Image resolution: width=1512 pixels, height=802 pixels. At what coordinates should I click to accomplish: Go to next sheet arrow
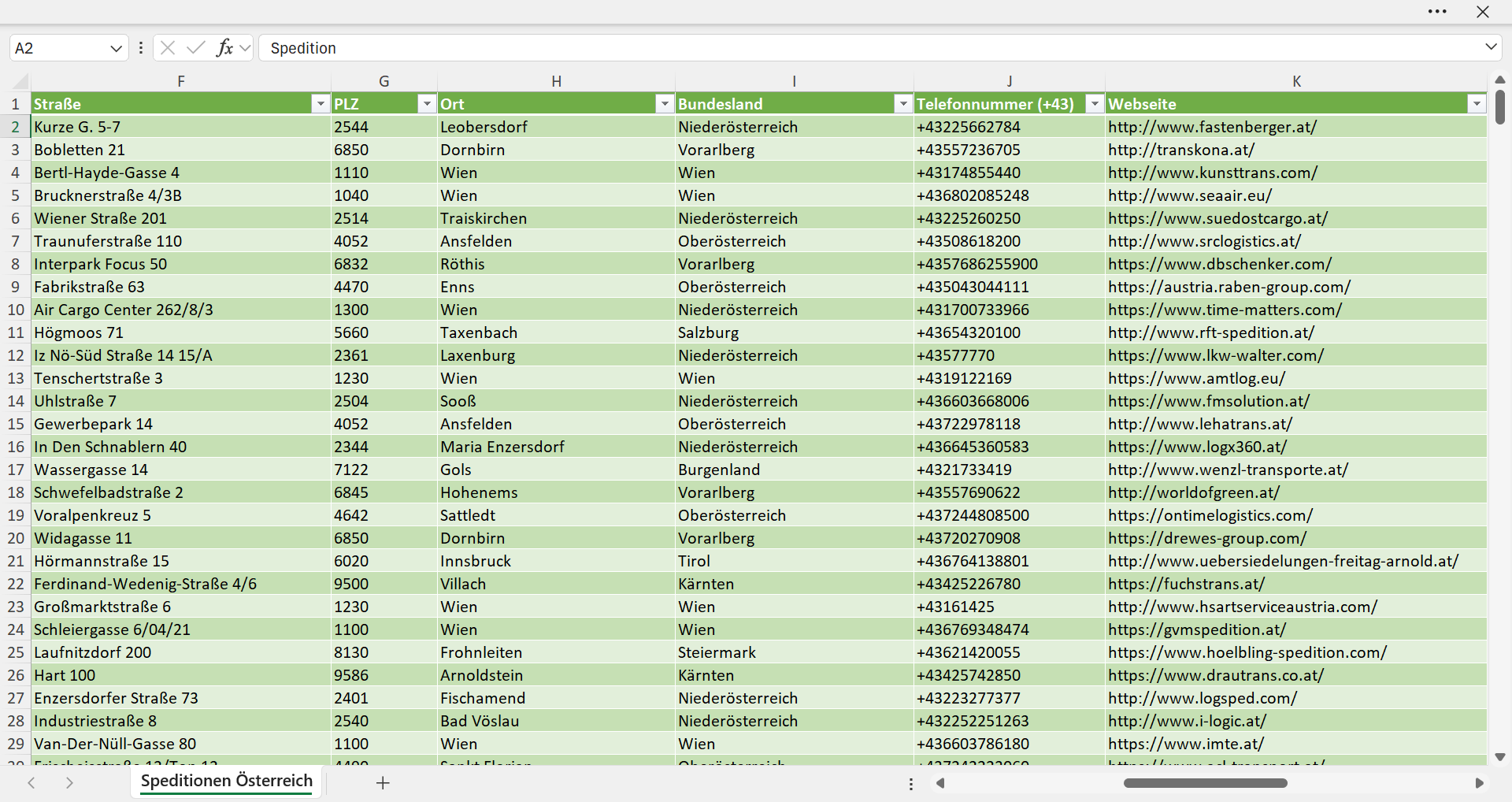[x=69, y=782]
